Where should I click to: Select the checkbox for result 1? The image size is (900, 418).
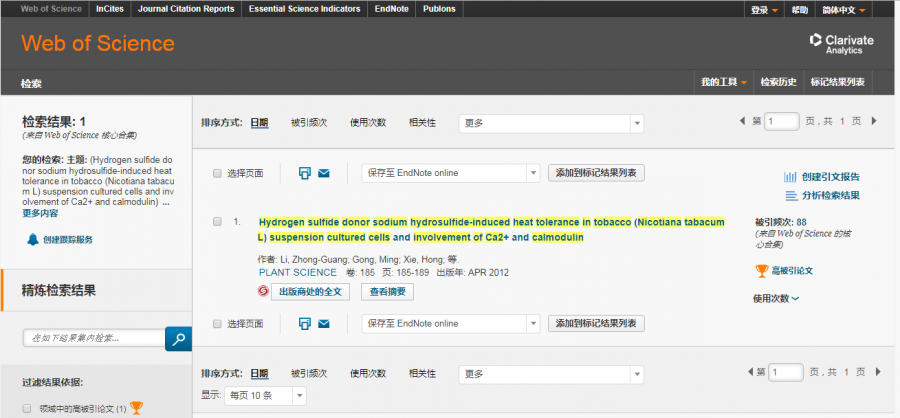pyautogui.click(x=217, y=222)
